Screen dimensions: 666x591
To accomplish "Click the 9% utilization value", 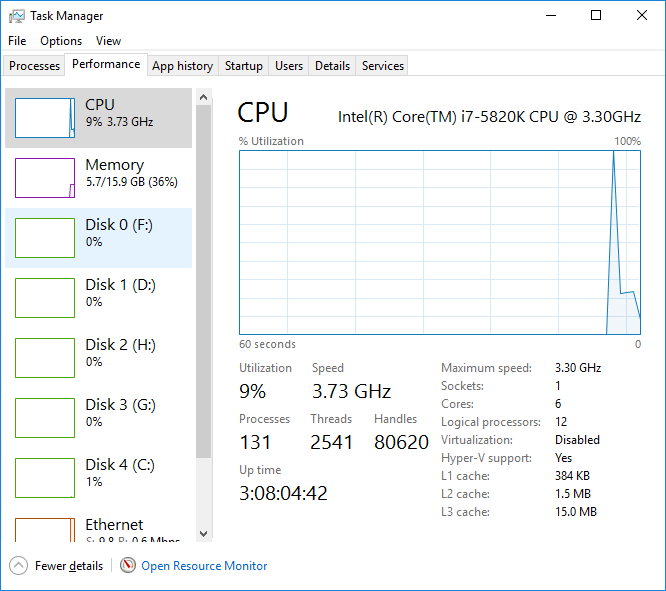I will (x=252, y=391).
